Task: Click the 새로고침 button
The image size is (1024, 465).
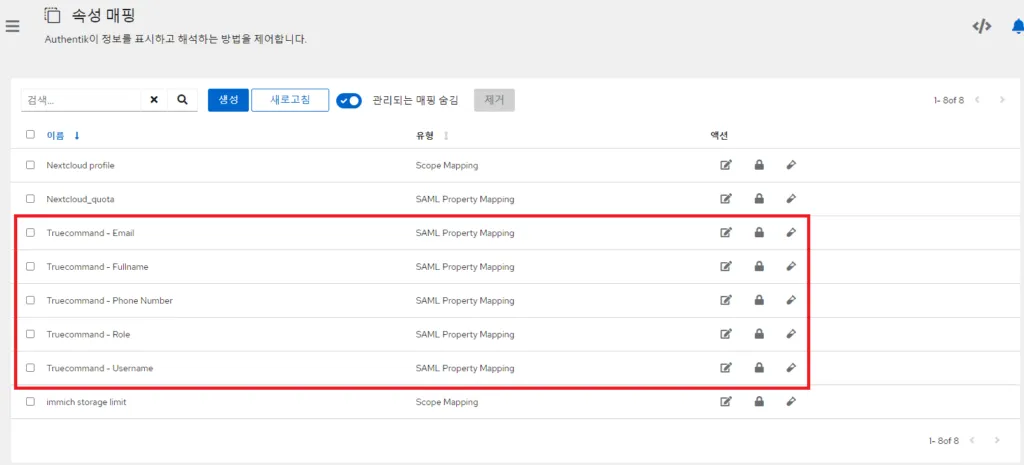Action: (x=290, y=100)
